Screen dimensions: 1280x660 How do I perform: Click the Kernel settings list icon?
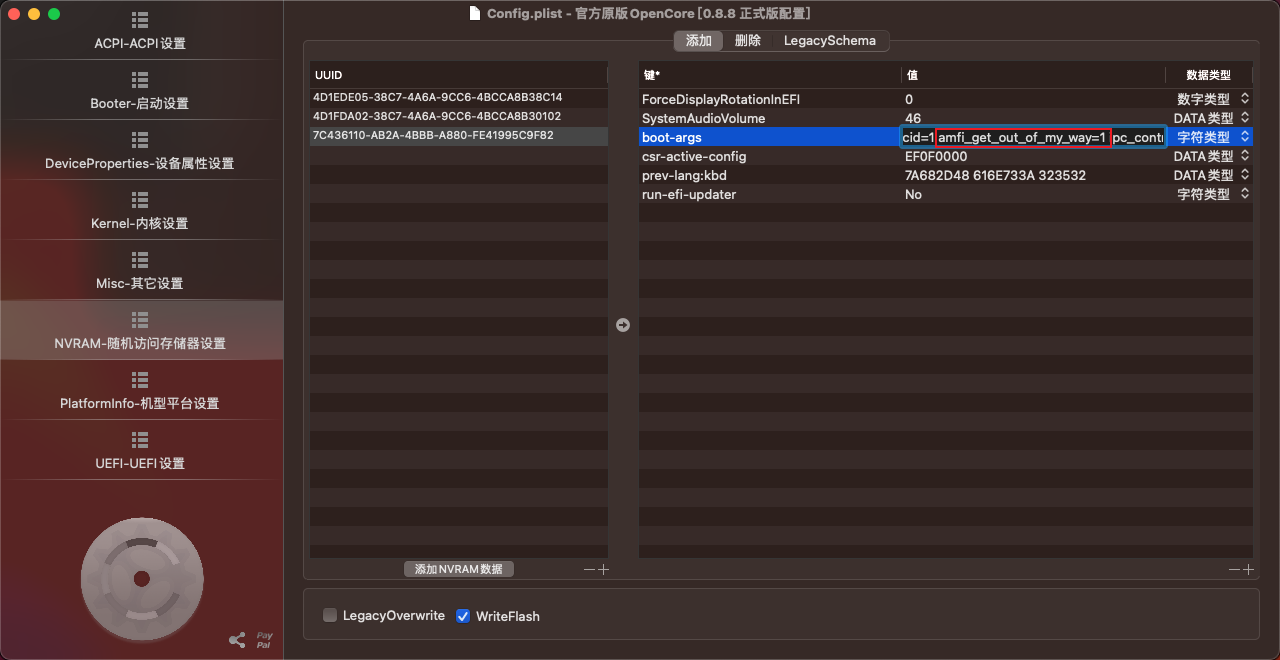[140, 200]
